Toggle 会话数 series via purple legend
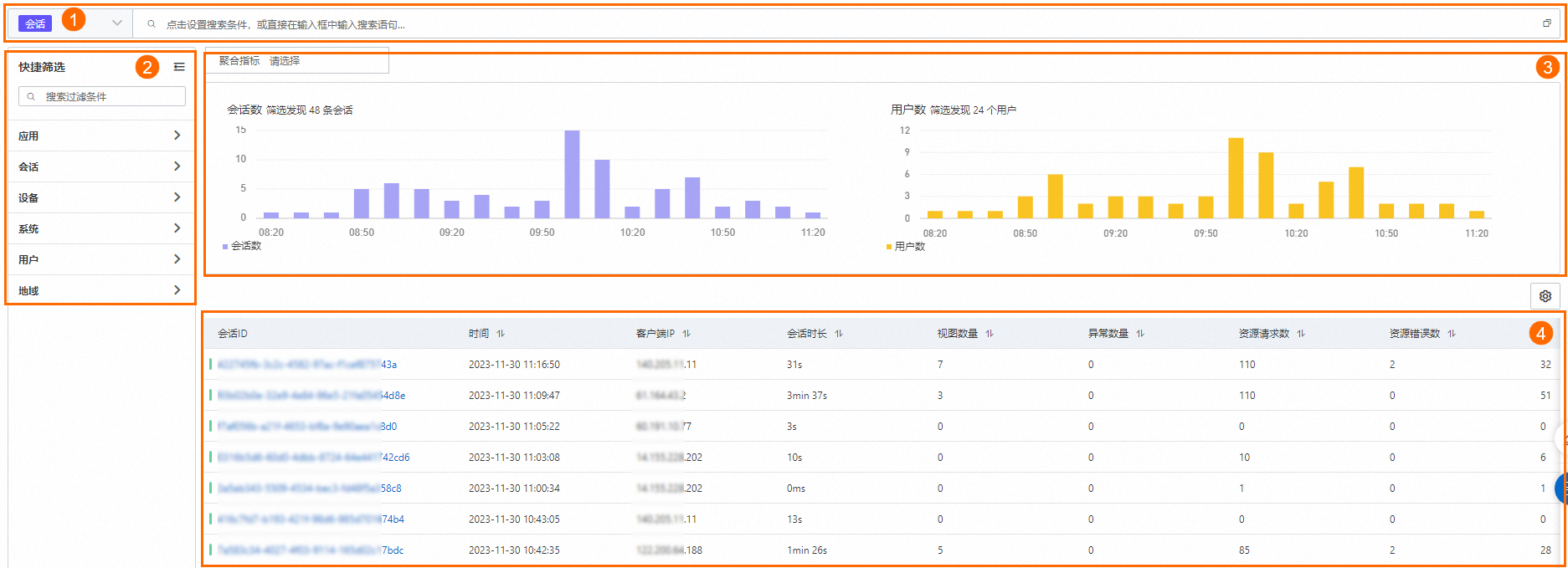This screenshot has height=568, width=1568. 242,246
